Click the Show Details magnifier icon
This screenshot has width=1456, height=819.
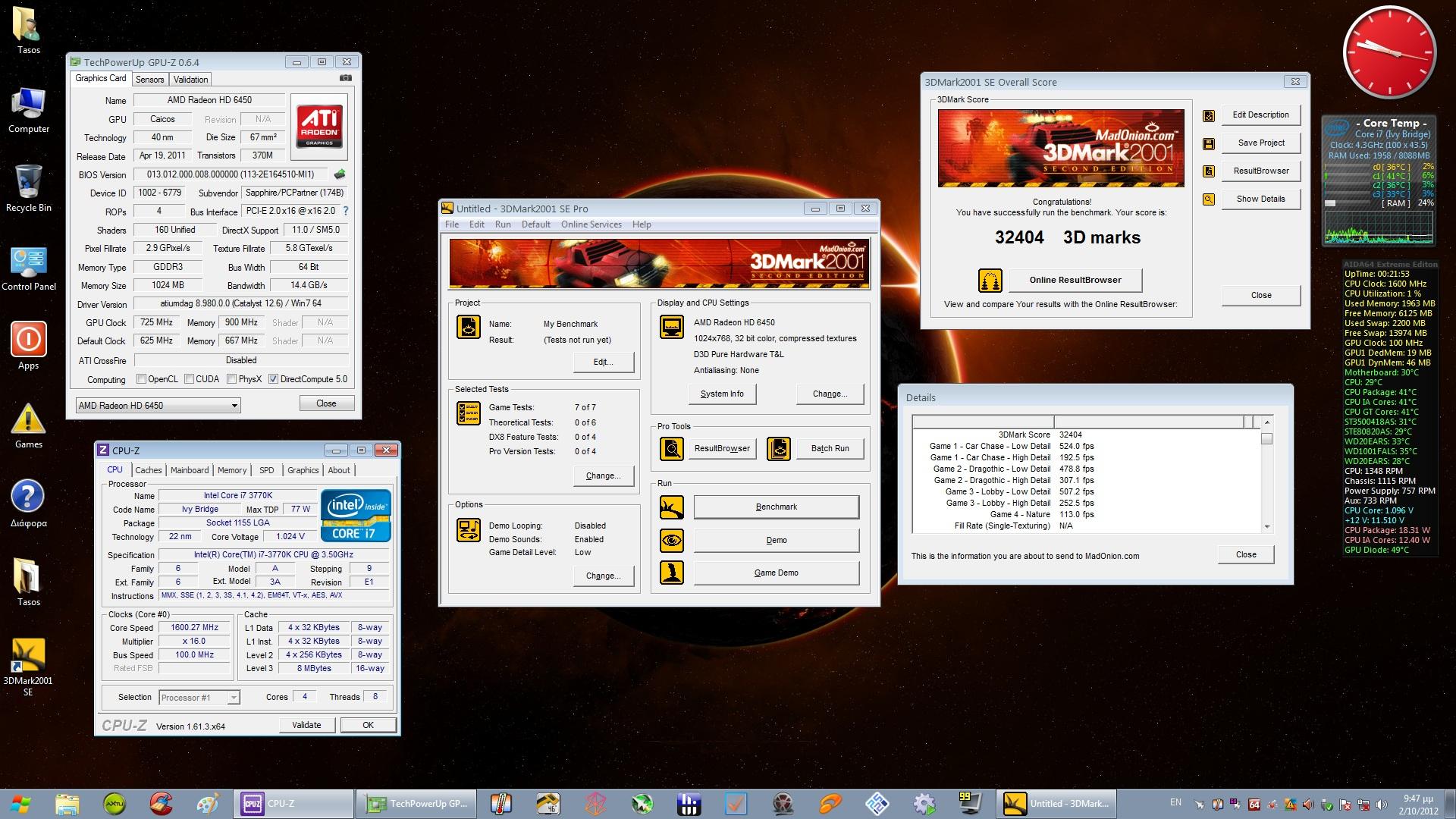point(1209,199)
